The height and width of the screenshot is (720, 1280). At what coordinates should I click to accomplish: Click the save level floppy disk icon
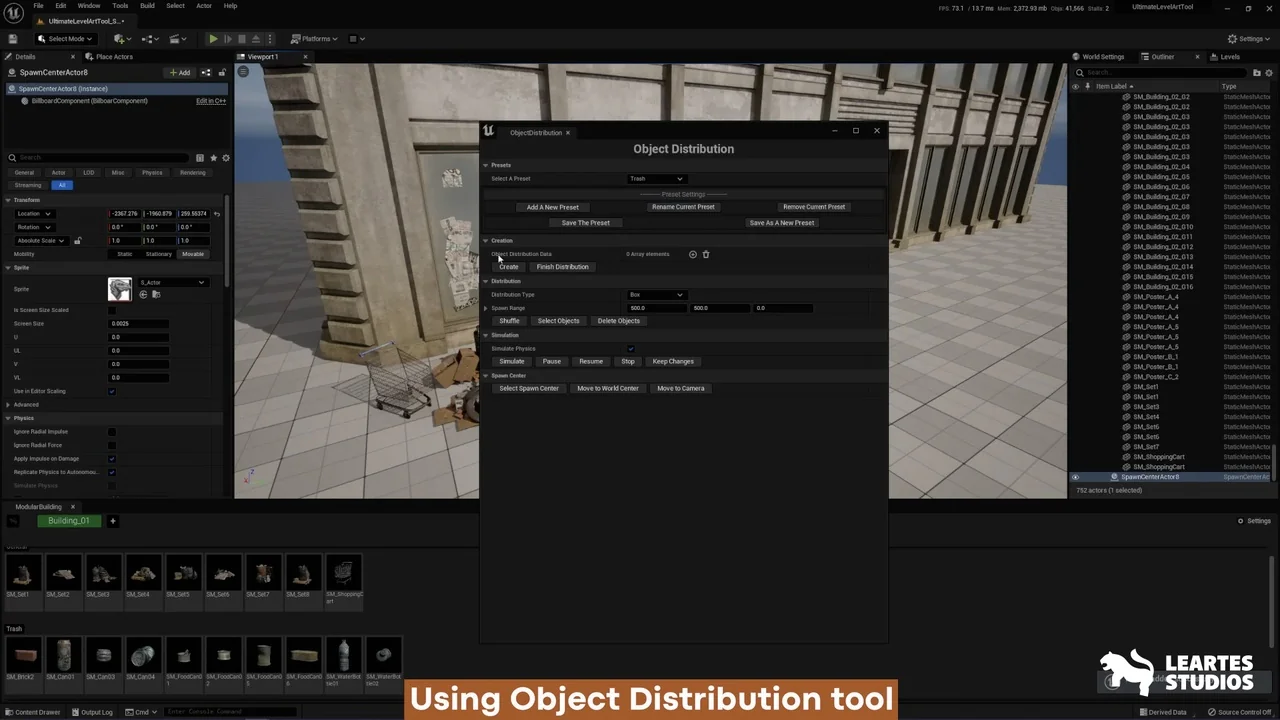point(12,39)
